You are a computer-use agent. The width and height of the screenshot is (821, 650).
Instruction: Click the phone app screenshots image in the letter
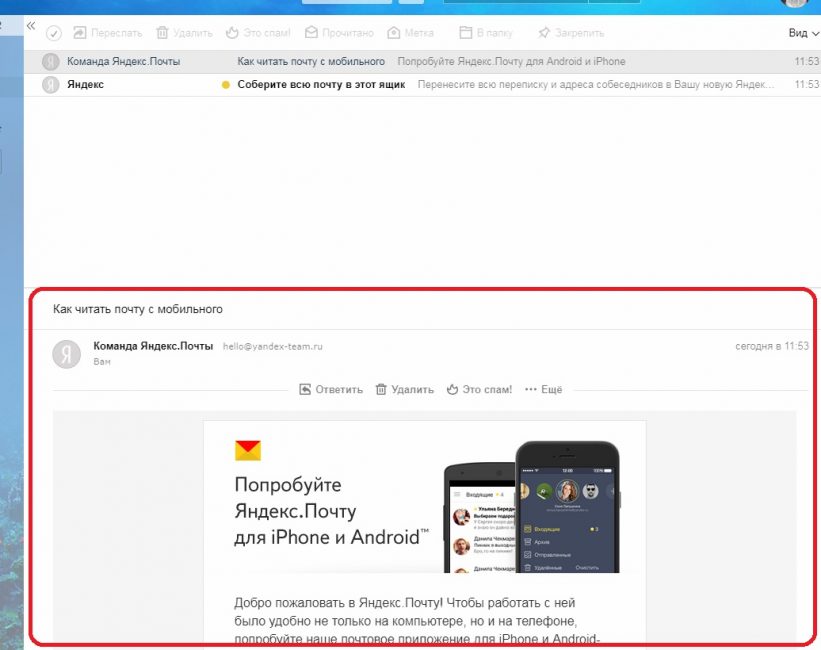pyautogui.click(x=531, y=506)
